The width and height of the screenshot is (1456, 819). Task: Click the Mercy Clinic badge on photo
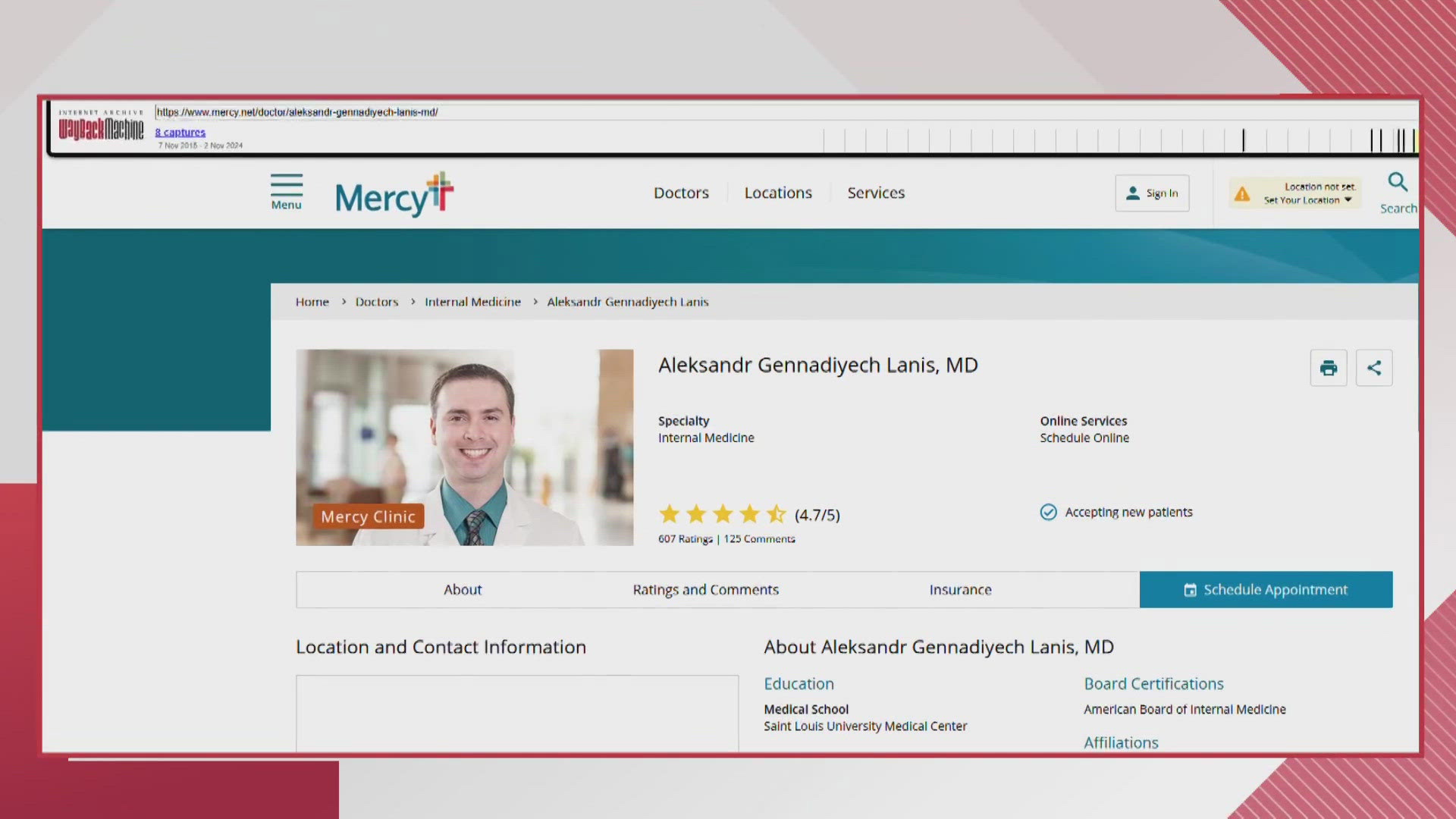click(x=368, y=516)
